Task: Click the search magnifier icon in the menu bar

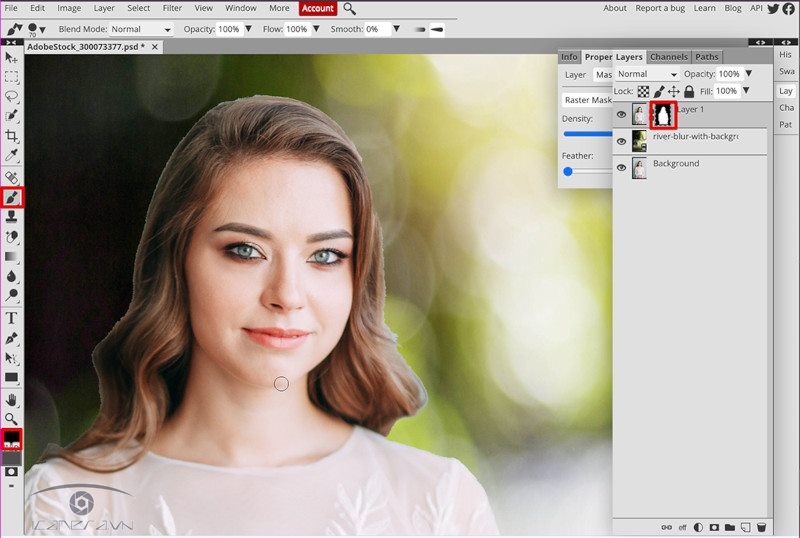Action: point(349,8)
